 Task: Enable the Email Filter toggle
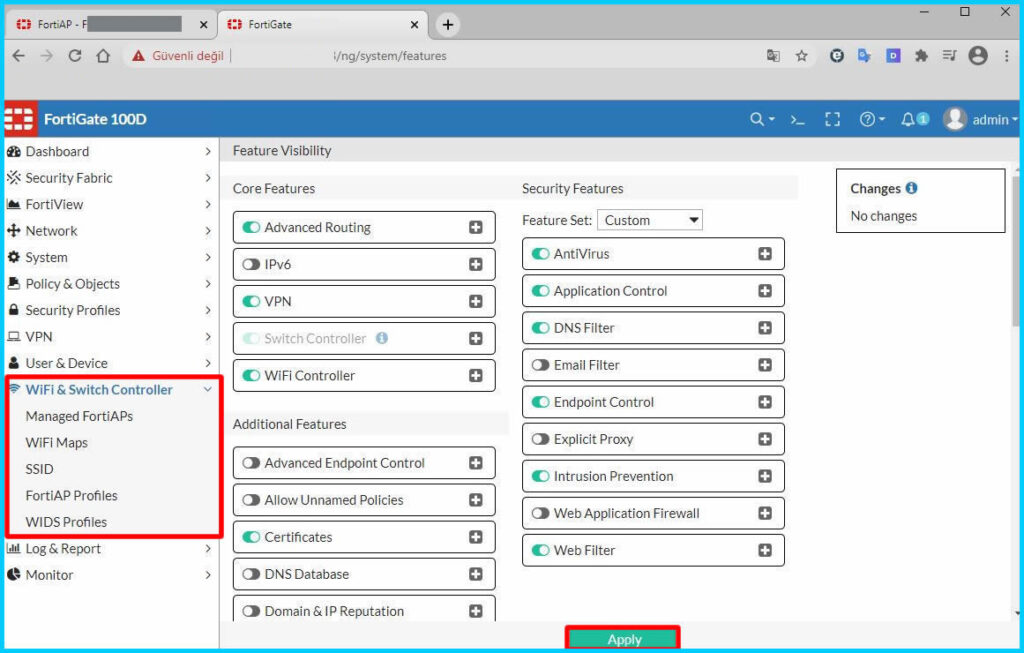point(541,365)
